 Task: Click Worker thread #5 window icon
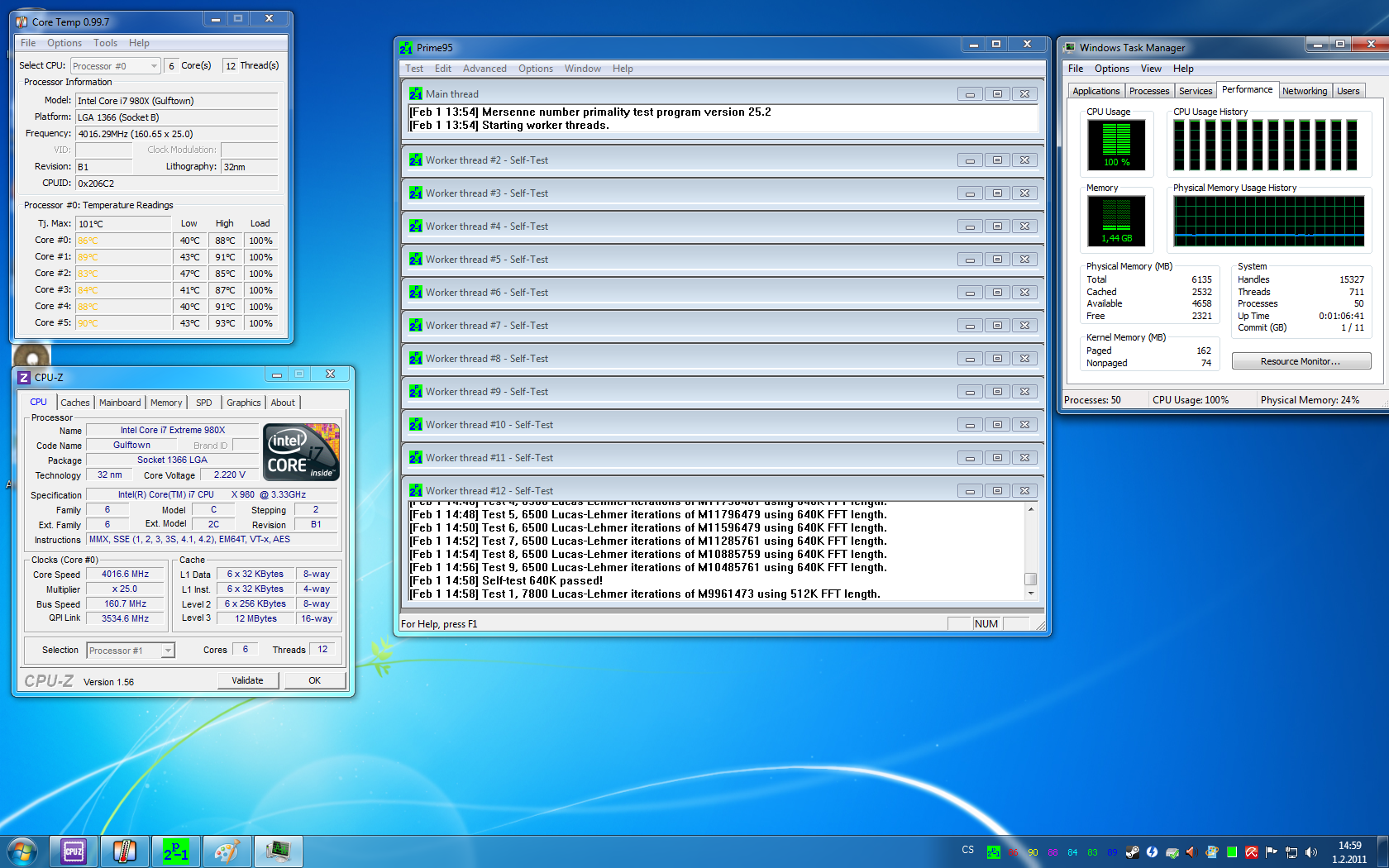pyautogui.click(x=416, y=259)
